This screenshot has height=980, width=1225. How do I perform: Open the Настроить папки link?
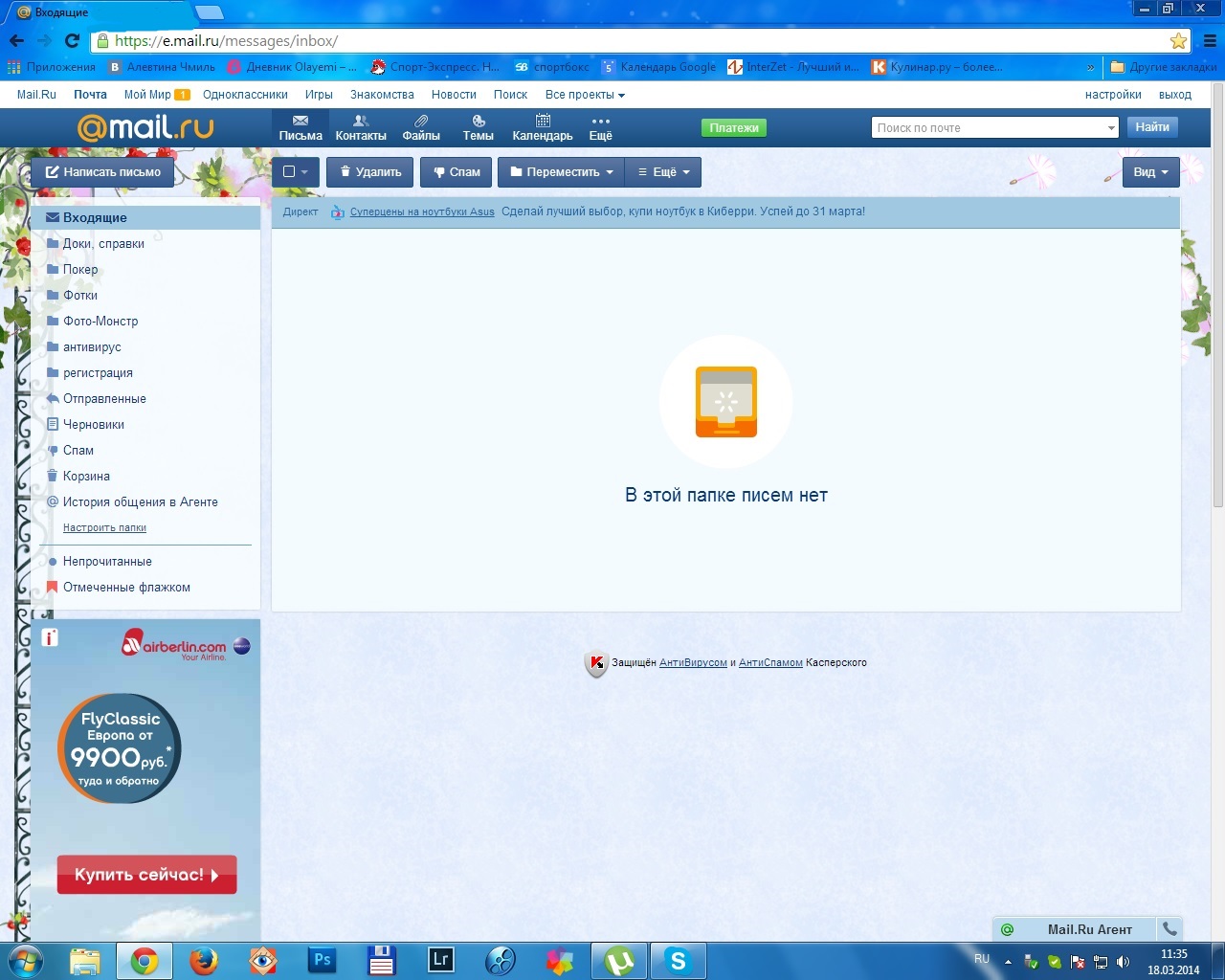tap(104, 528)
